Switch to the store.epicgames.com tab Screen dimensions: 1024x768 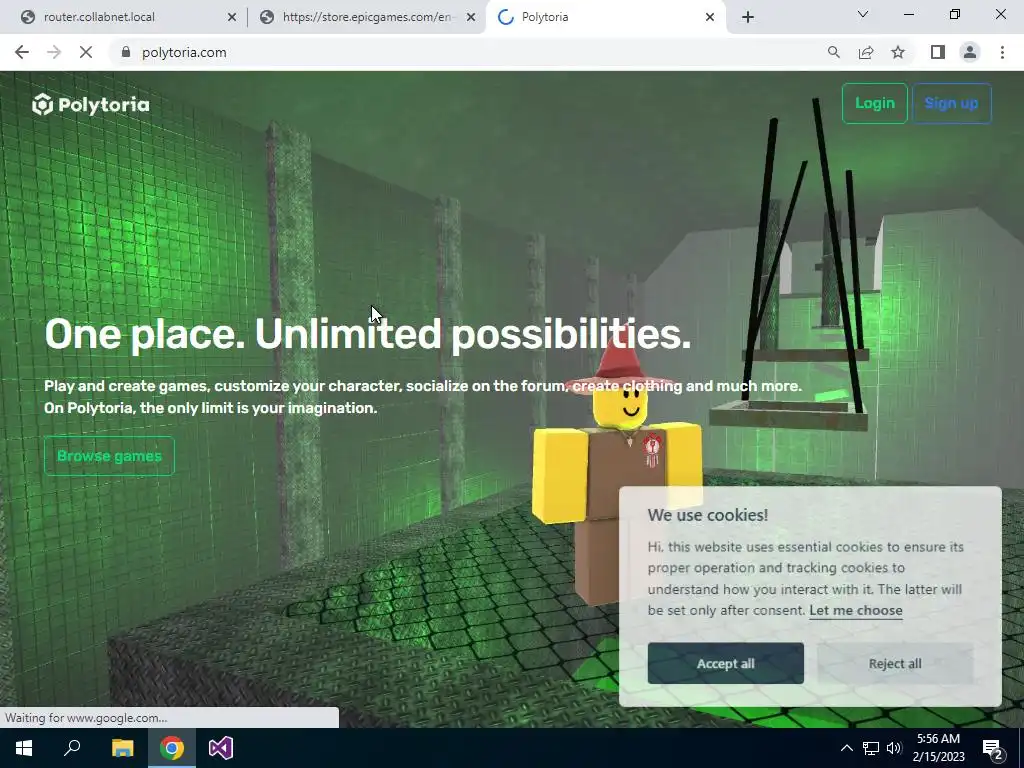tap(366, 17)
